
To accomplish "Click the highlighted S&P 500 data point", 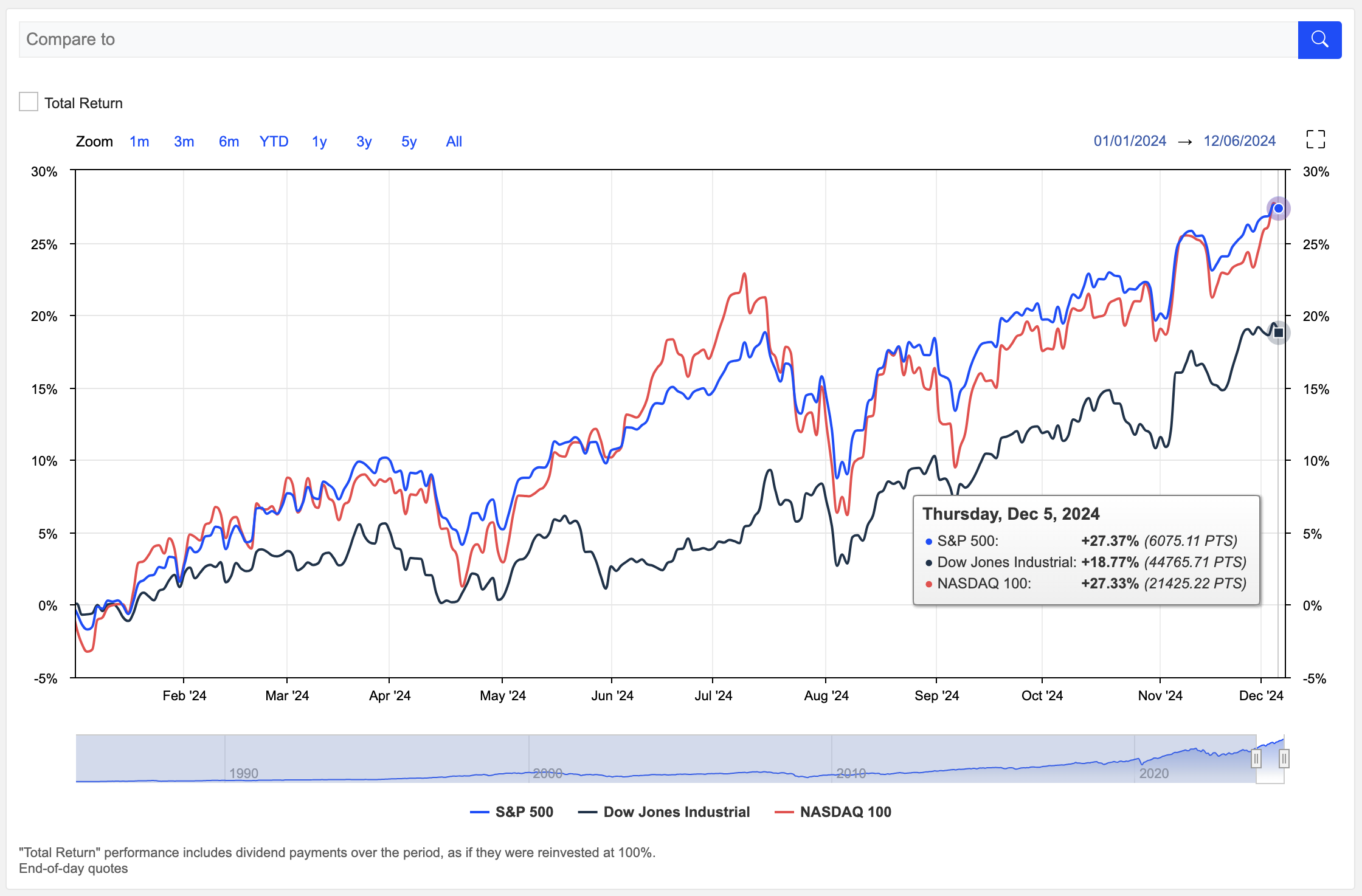I will point(1278,208).
